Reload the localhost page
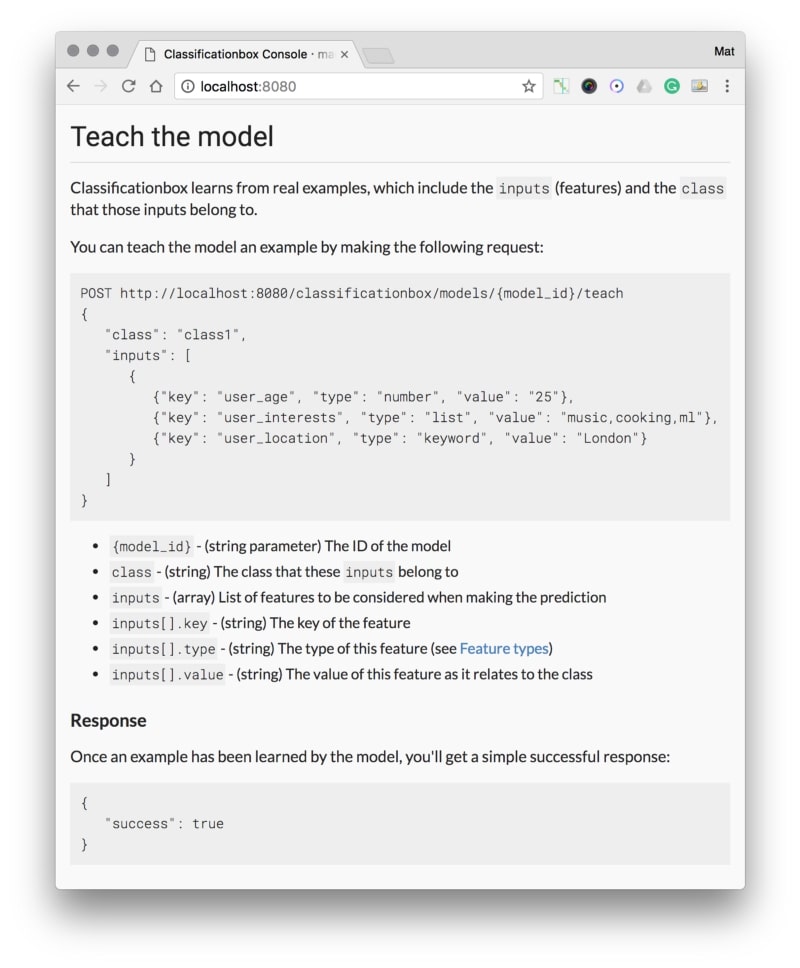This screenshot has width=800, height=968. pos(128,86)
